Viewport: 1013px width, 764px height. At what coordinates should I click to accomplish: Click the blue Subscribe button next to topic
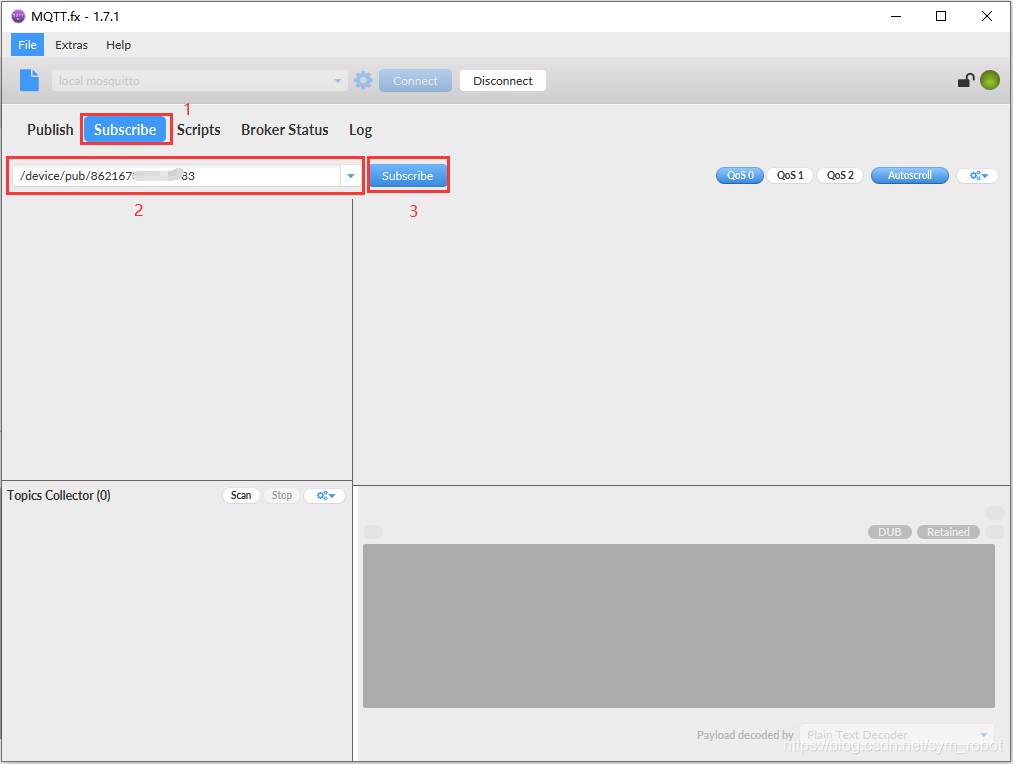[408, 176]
